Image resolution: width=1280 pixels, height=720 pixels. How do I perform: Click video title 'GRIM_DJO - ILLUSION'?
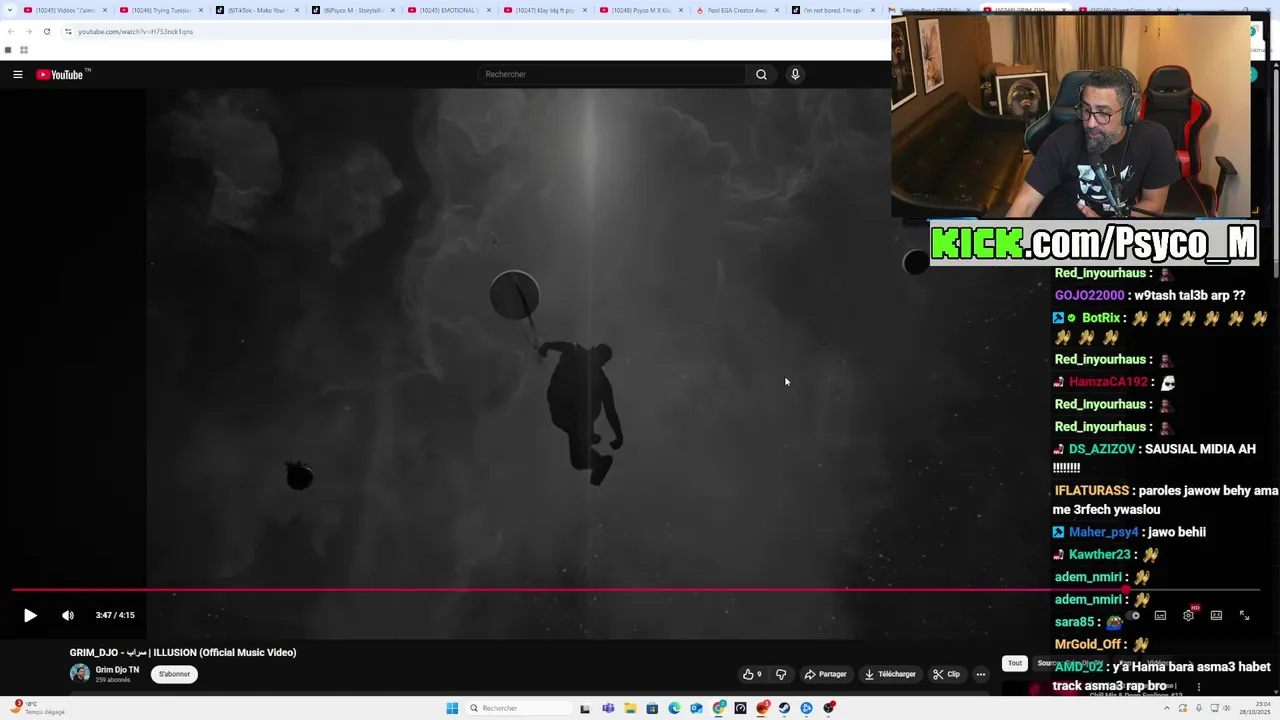click(183, 652)
